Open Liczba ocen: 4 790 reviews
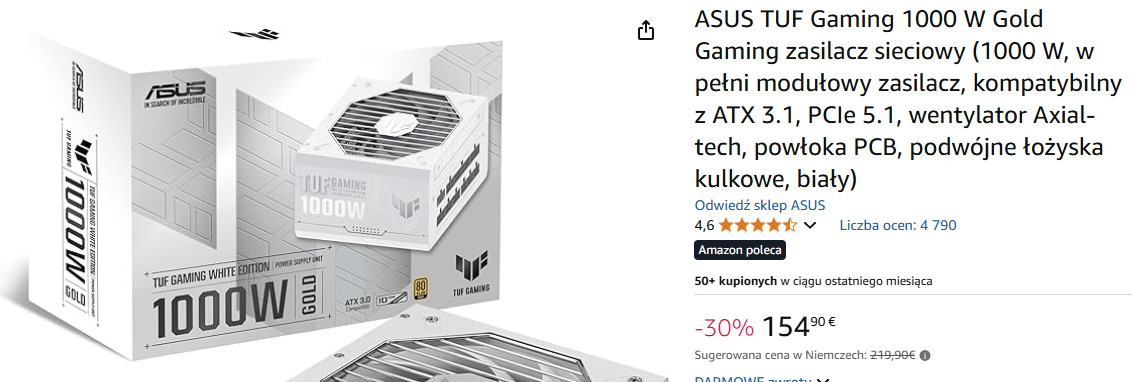1132x382 pixels. tap(897, 225)
